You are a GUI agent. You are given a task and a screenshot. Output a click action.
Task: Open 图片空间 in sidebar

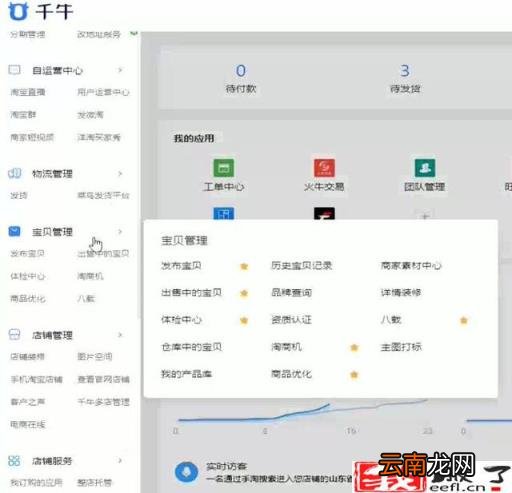95,357
